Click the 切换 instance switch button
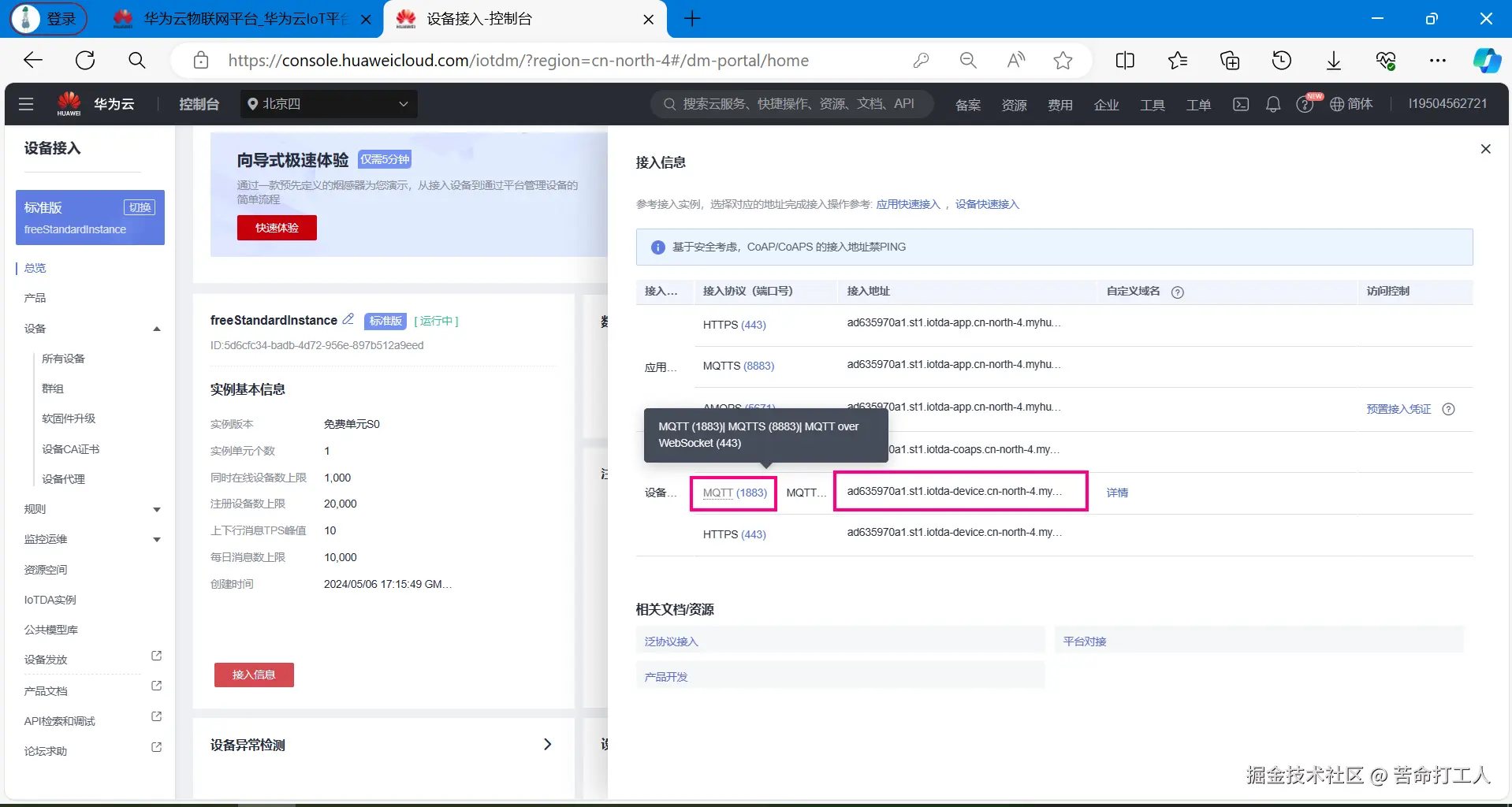This screenshot has width=1512, height=807. pyautogui.click(x=140, y=207)
